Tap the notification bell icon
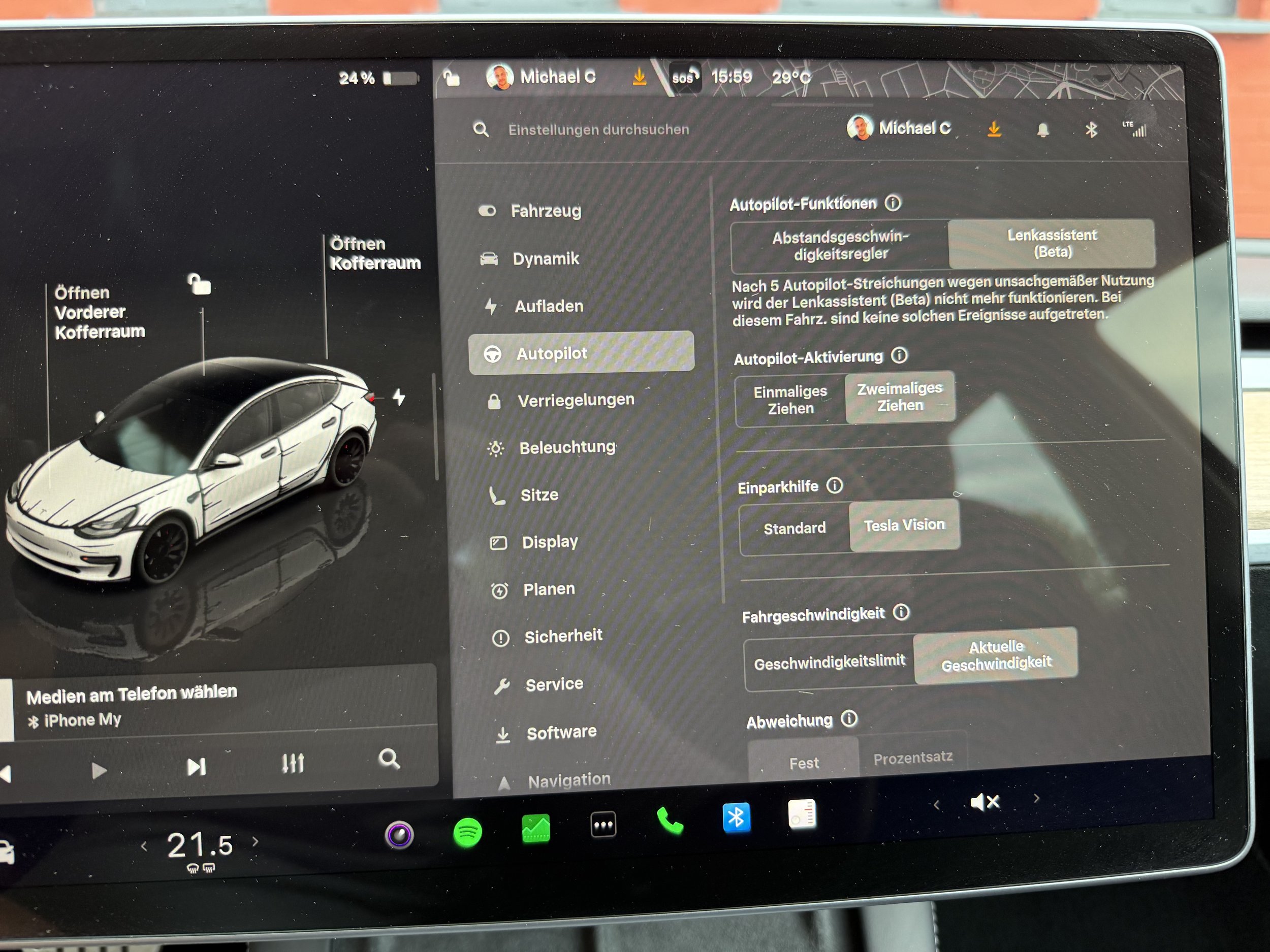The image size is (1270, 952). 1043,130
